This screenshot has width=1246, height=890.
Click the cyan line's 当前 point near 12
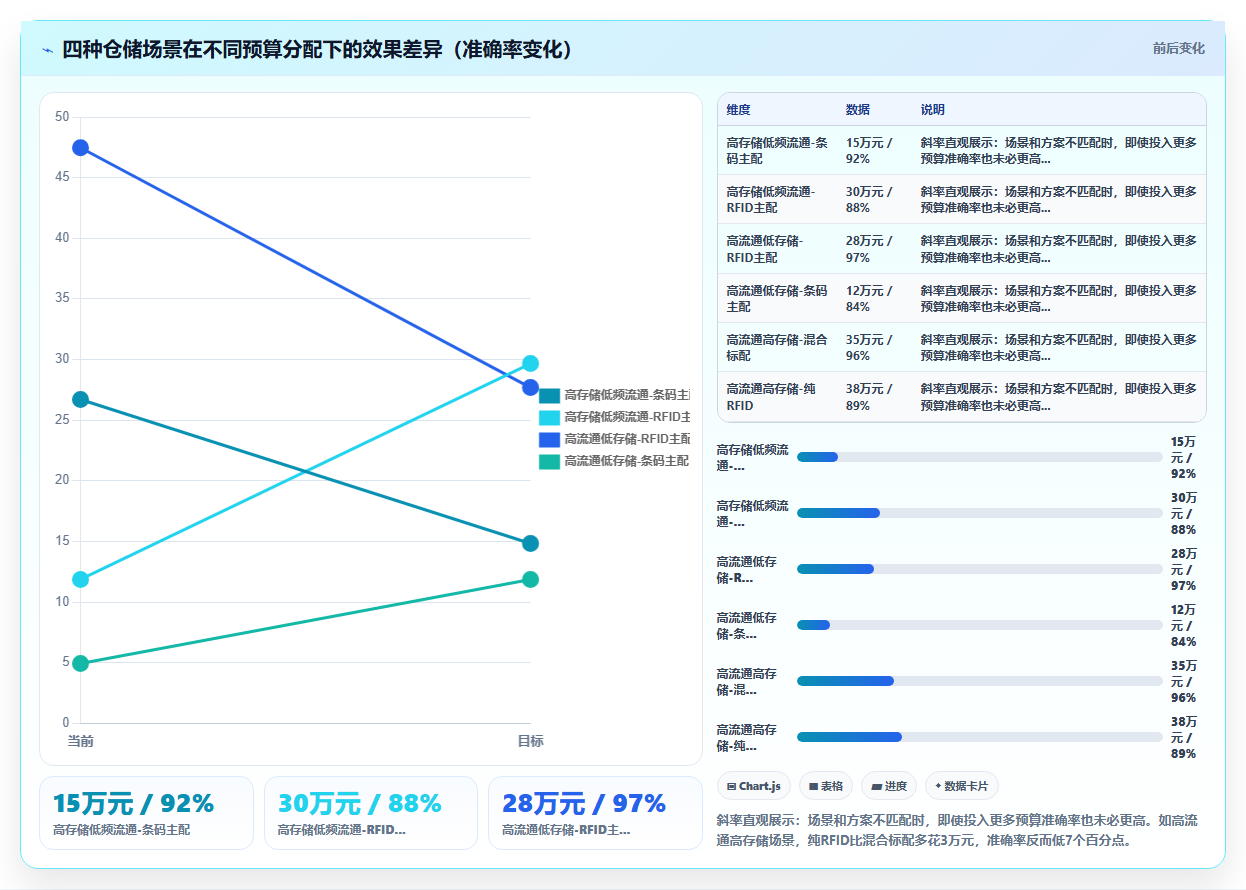[80, 579]
